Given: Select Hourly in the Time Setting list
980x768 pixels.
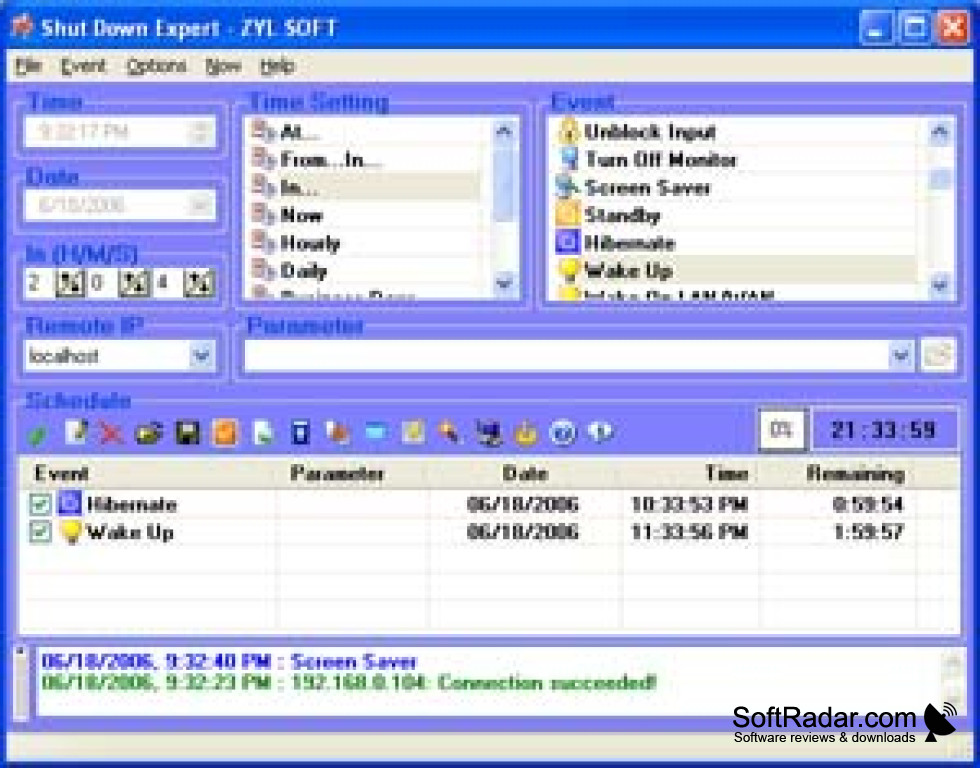Looking at the screenshot, I should 366,242.
